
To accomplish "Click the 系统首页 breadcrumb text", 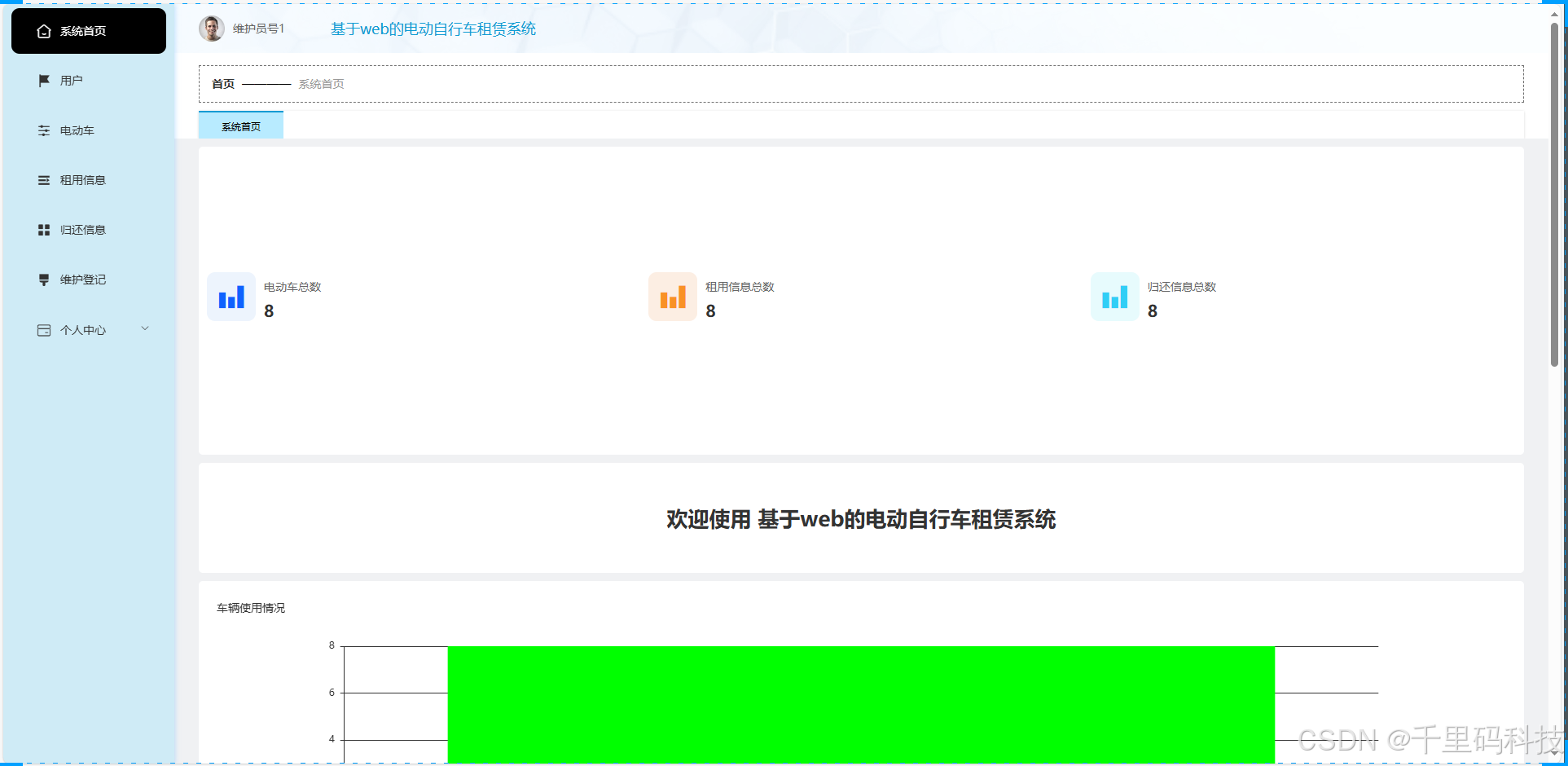I will pos(321,84).
